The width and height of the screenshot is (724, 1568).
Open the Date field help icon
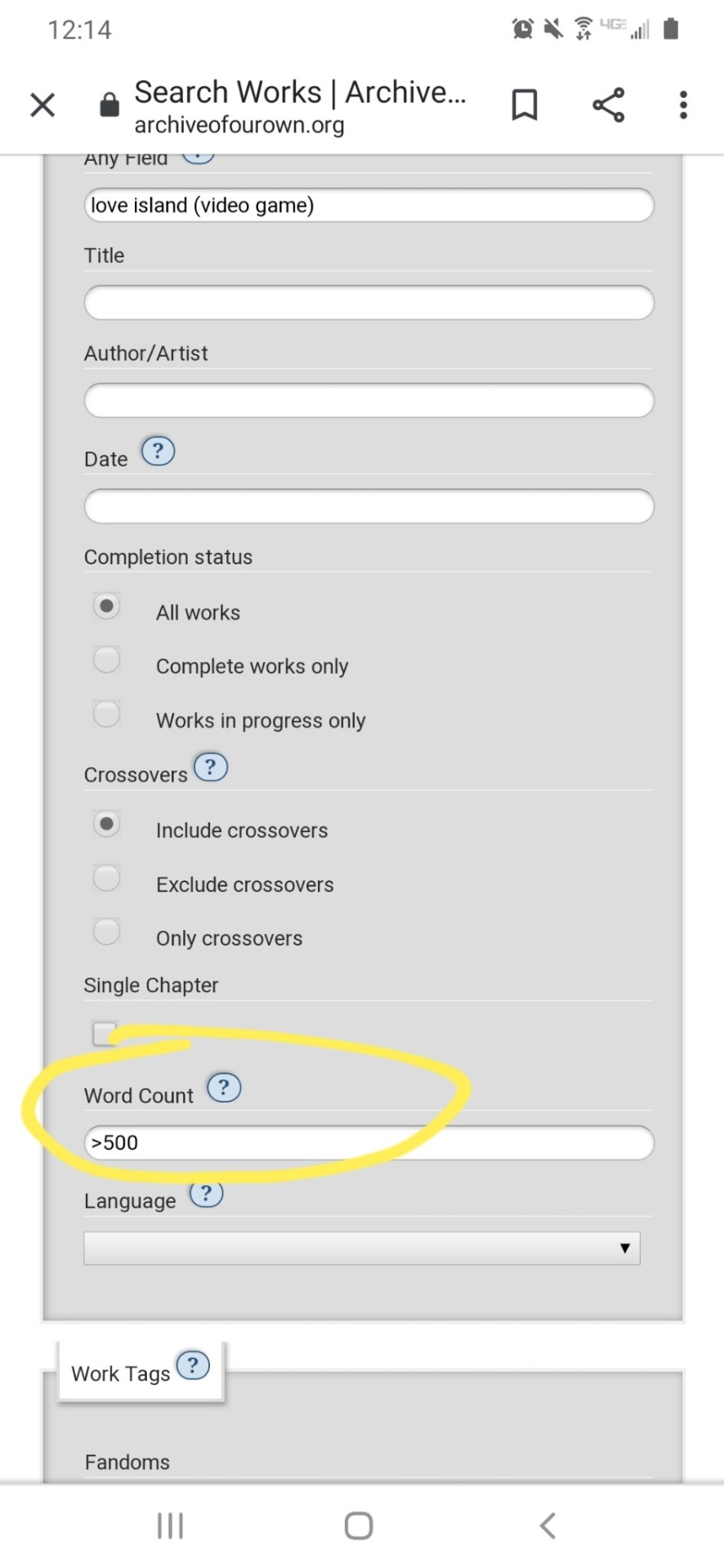pos(158,451)
